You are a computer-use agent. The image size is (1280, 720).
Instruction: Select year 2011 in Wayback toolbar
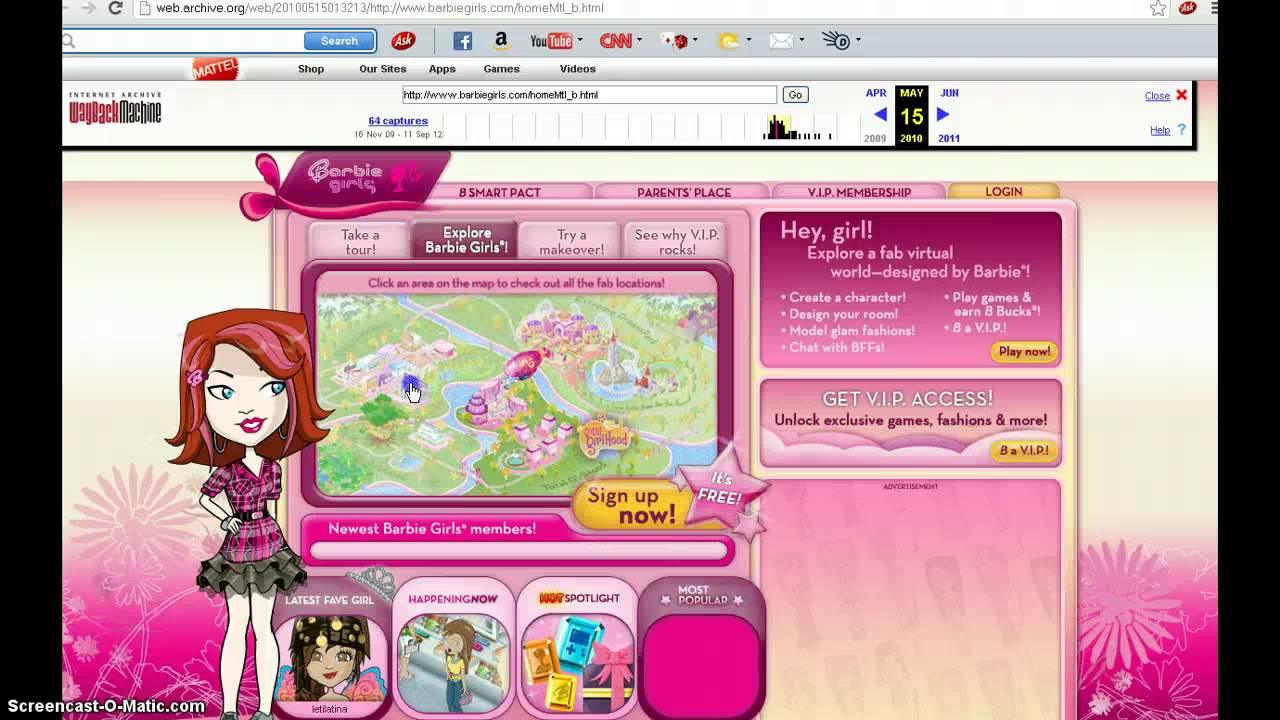pyautogui.click(x=949, y=138)
